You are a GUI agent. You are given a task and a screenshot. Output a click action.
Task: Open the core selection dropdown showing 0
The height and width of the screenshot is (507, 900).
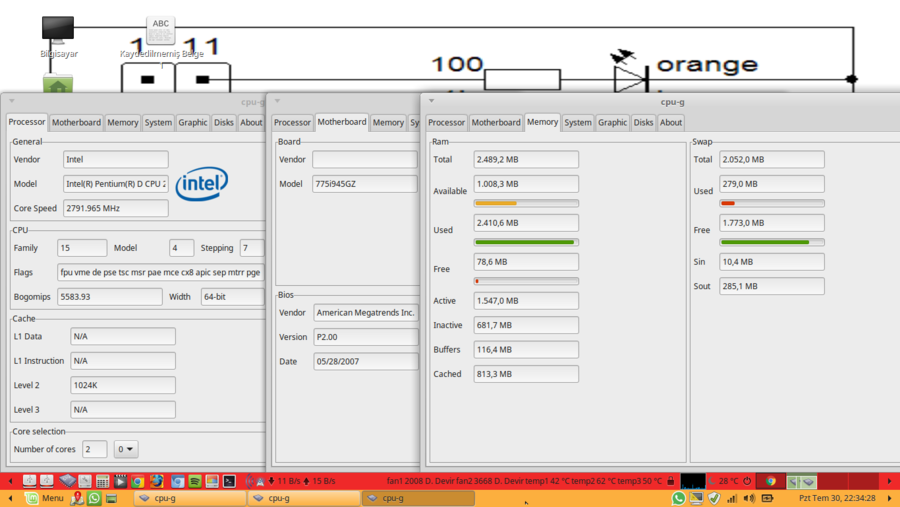point(126,449)
